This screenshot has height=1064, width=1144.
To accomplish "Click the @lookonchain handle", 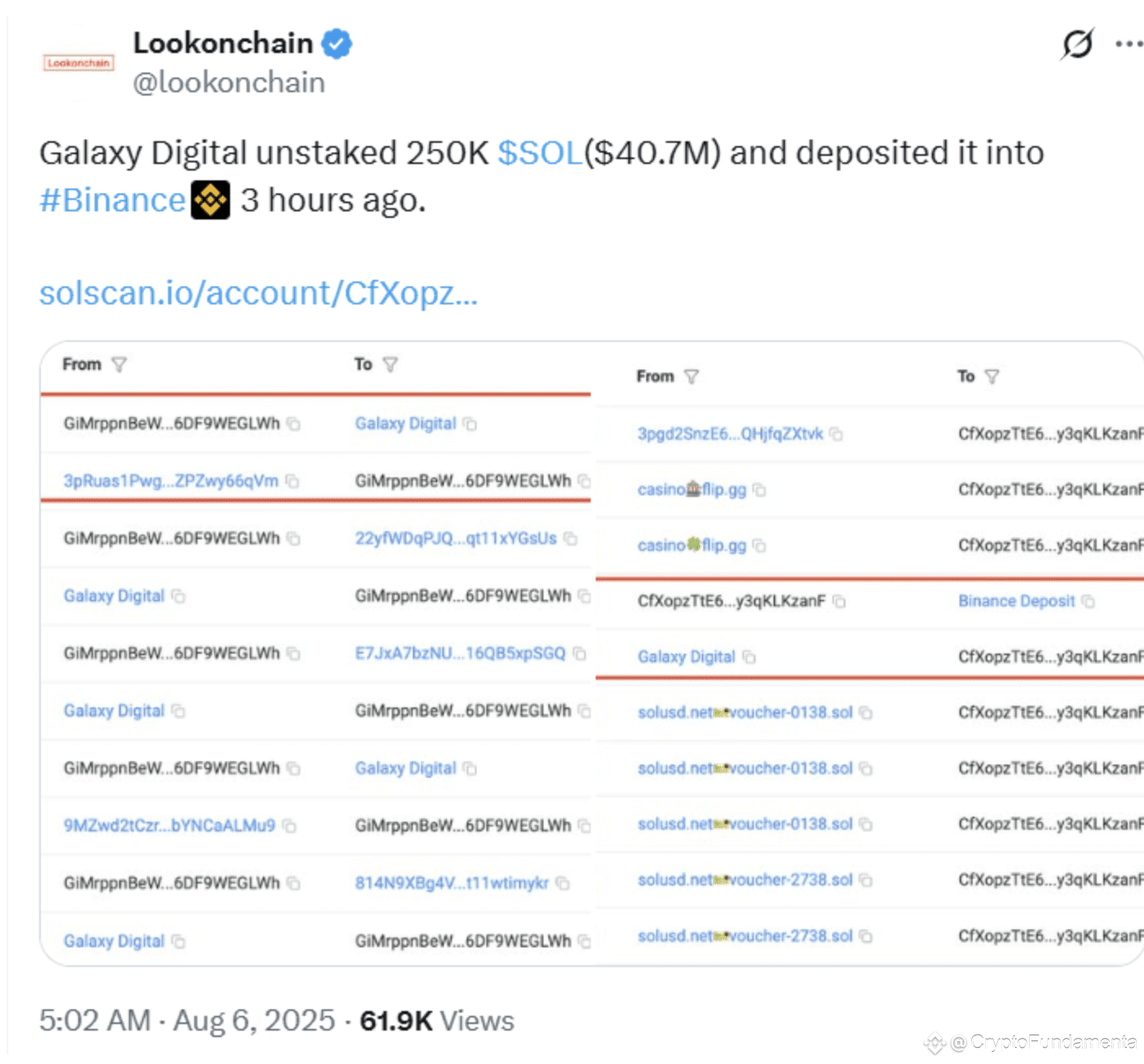I will [228, 82].
